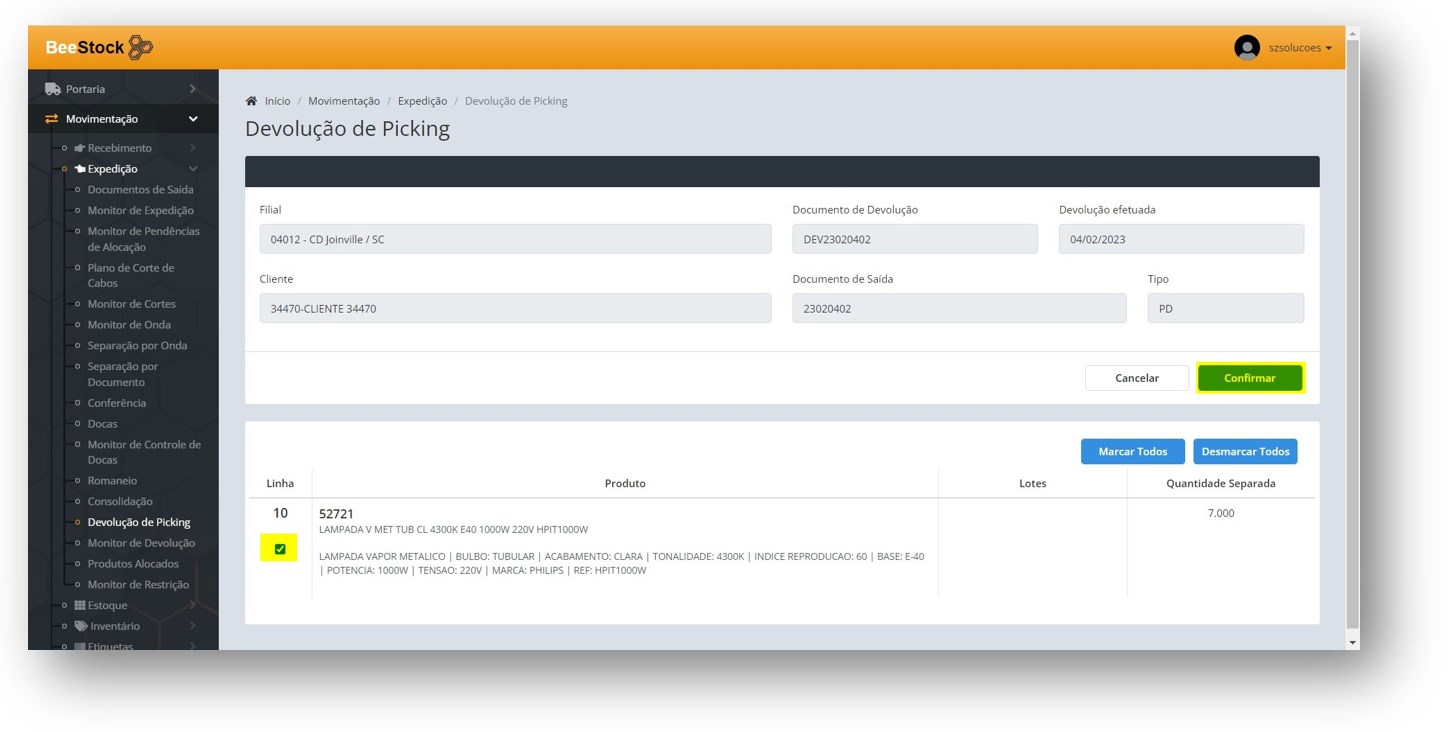The height and width of the screenshot is (732, 1453).
Task: Click the Inventário tags icon
Action: pyautogui.click(x=81, y=626)
